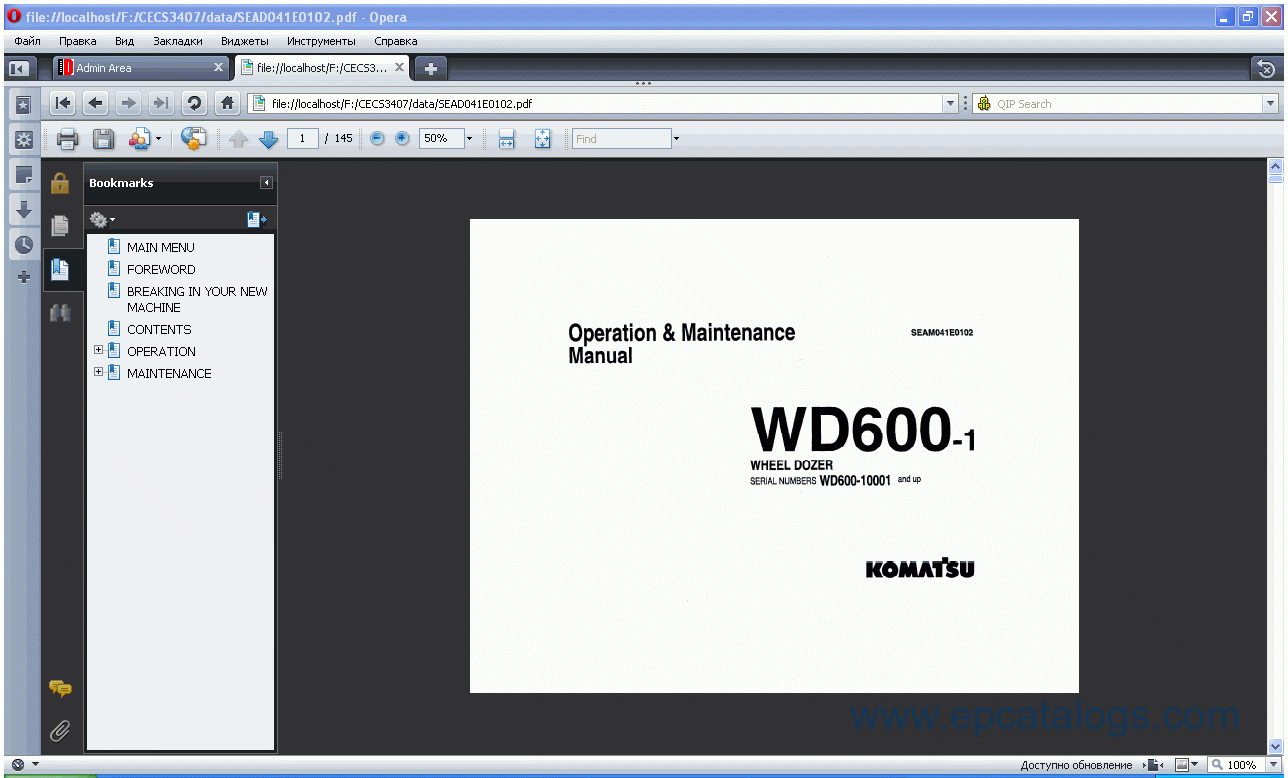This screenshot has height=778, width=1288.
Task: Open the Pages panel icon in PDF sidebar
Action: coord(60,226)
